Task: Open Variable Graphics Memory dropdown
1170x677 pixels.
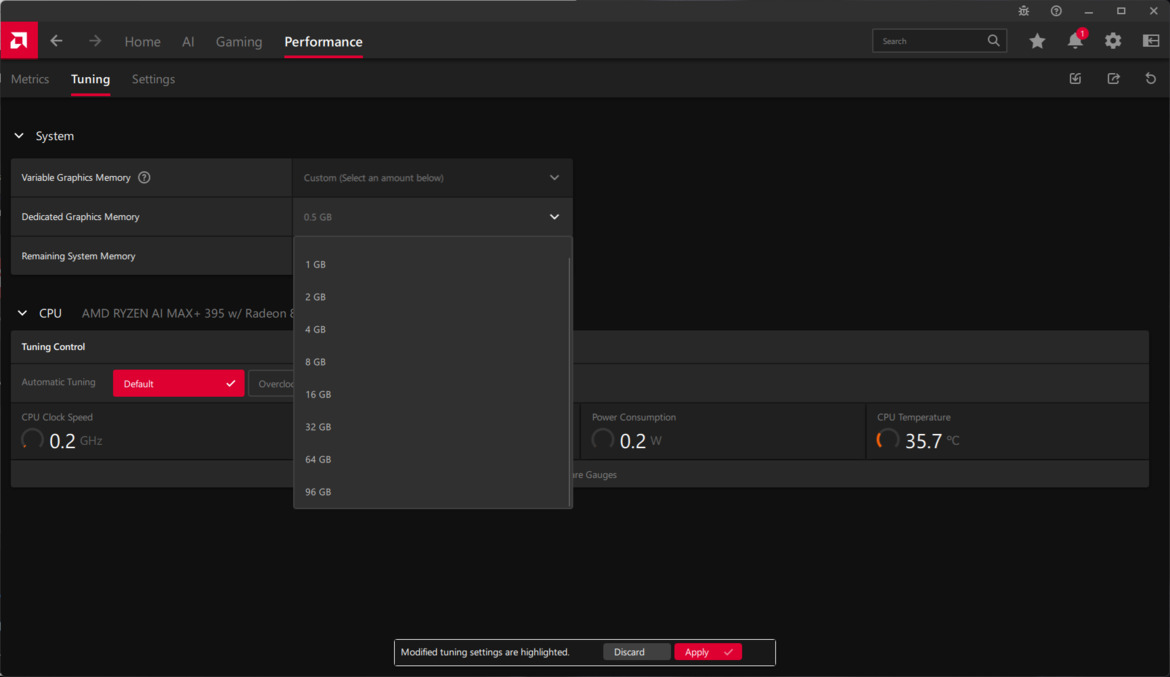Action: pyautogui.click(x=432, y=178)
